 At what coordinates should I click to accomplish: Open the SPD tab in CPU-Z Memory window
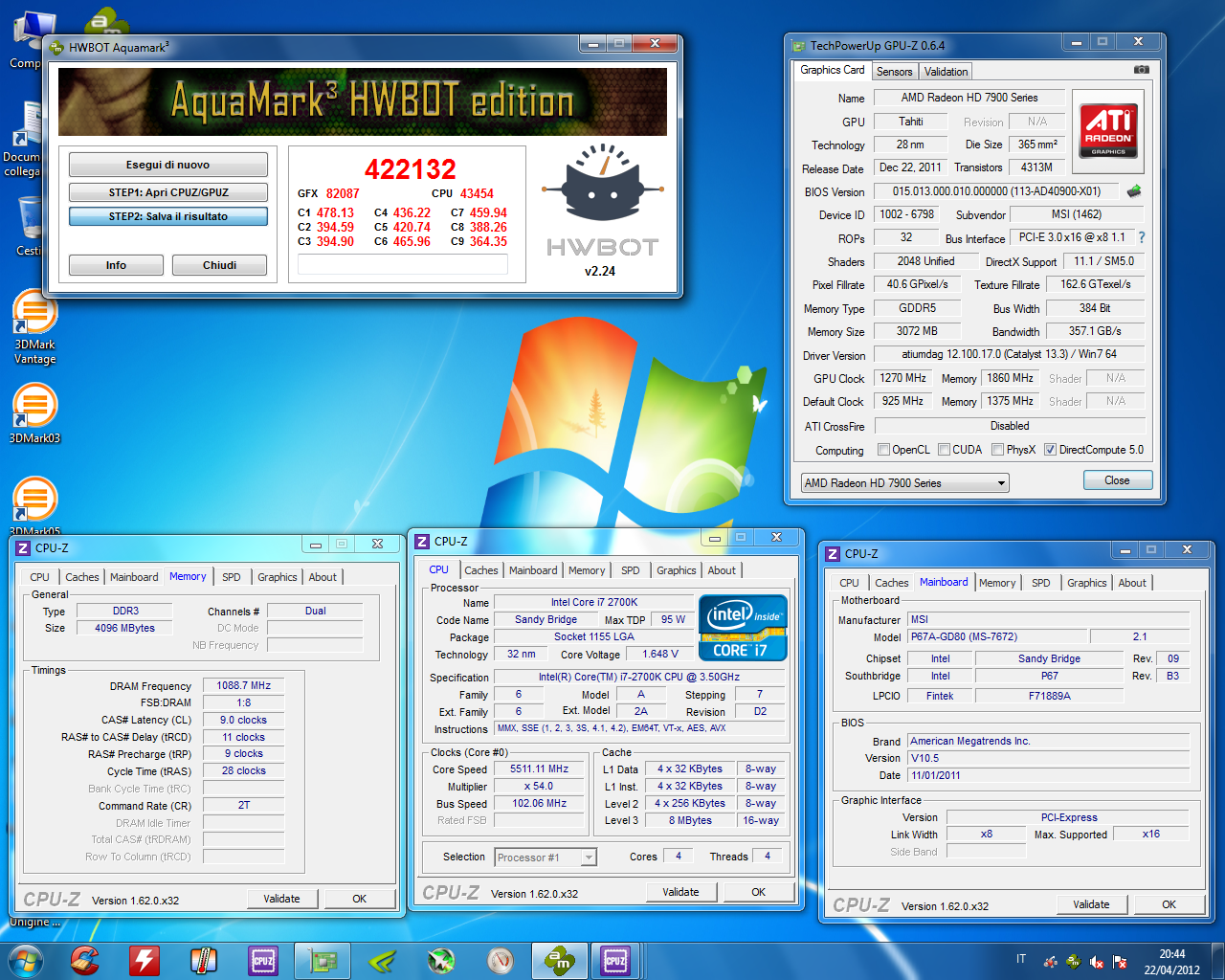232,577
